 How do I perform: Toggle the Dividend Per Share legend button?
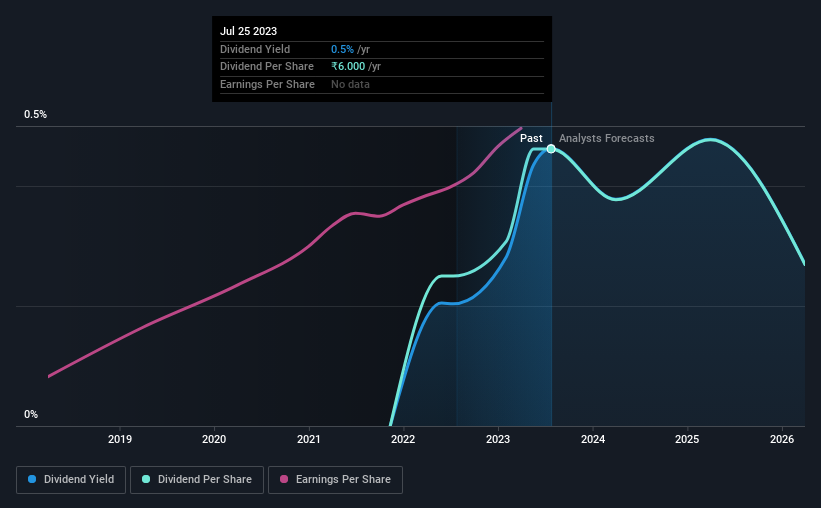point(197,480)
